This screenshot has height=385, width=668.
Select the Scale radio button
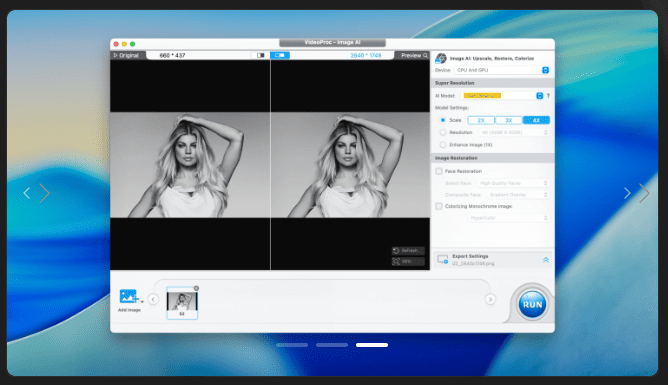pyautogui.click(x=443, y=120)
